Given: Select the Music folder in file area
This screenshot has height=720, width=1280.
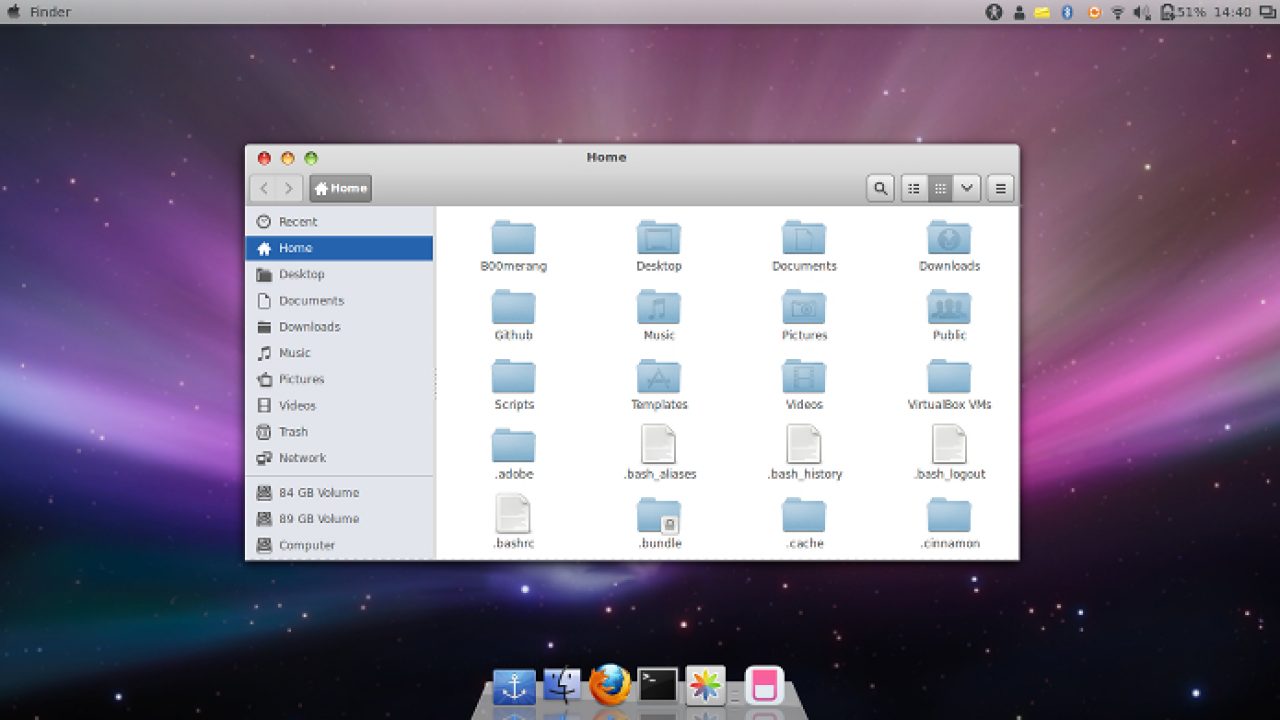Looking at the screenshot, I should click(x=659, y=315).
